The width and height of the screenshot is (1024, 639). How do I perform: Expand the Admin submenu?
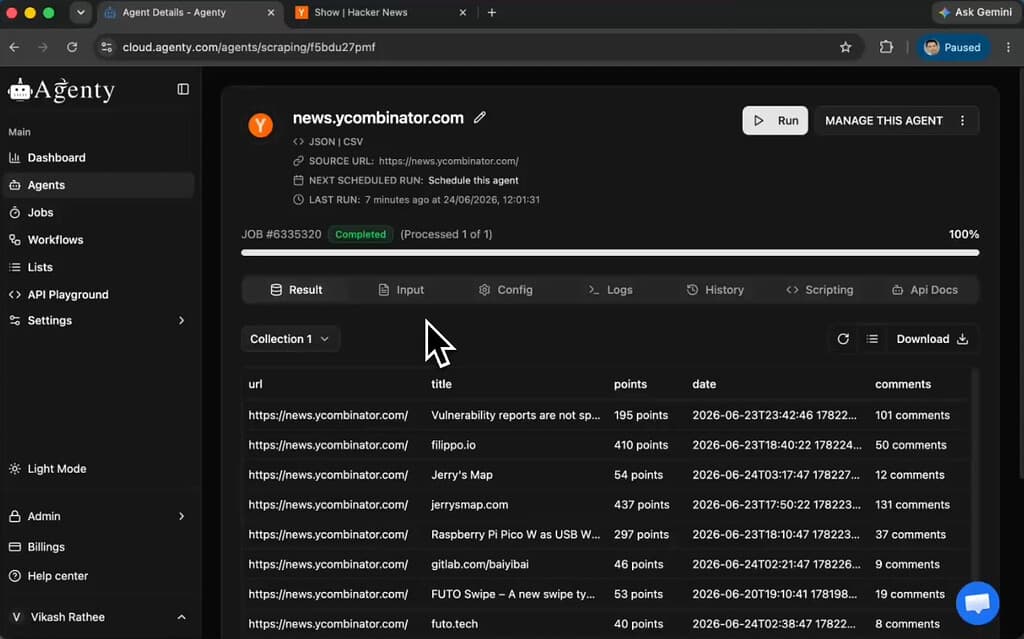coord(99,516)
